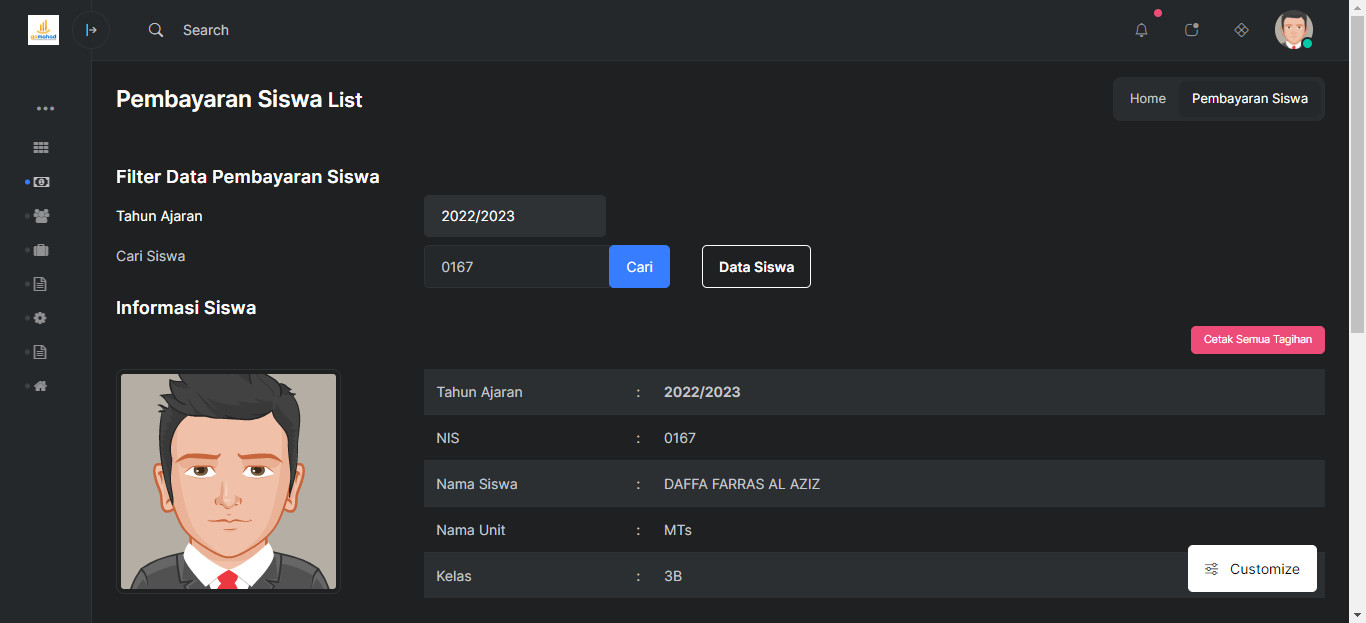Go to Home in the breadcrumb
The width and height of the screenshot is (1366, 623).
point(1147,99)
